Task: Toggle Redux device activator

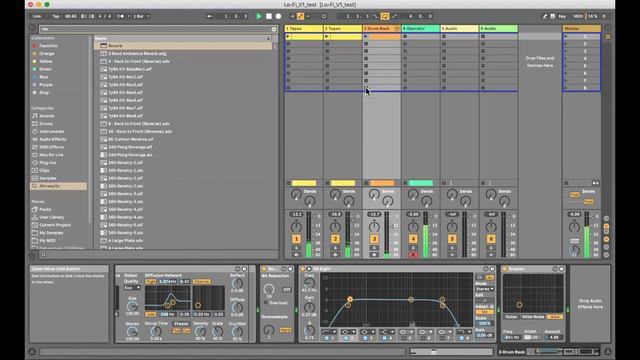Action: [x=264, y=269]
